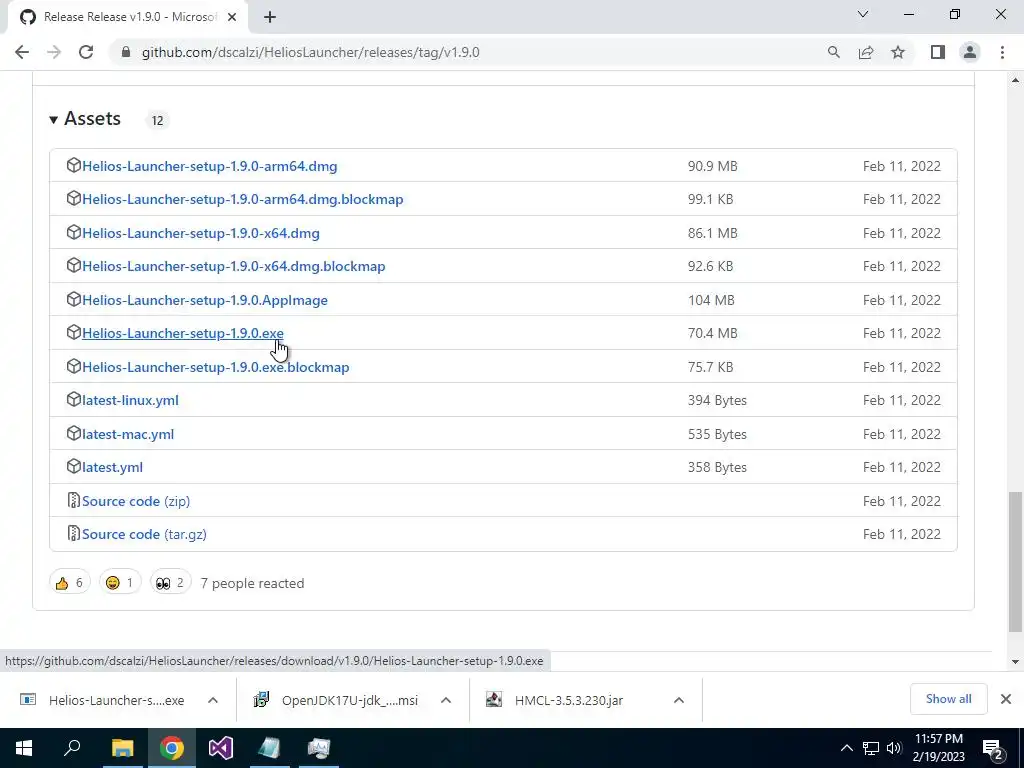Click the laugh reaction button

point(120,583)
